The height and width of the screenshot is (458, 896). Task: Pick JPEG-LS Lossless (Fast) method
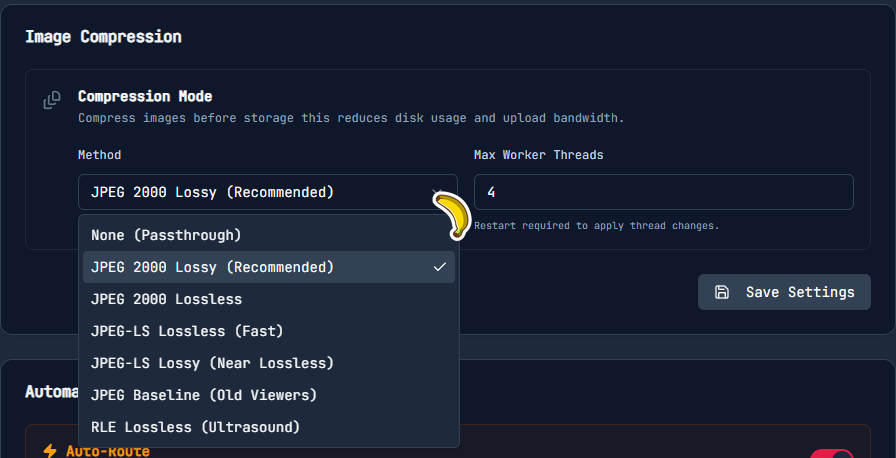coord(187,331)
